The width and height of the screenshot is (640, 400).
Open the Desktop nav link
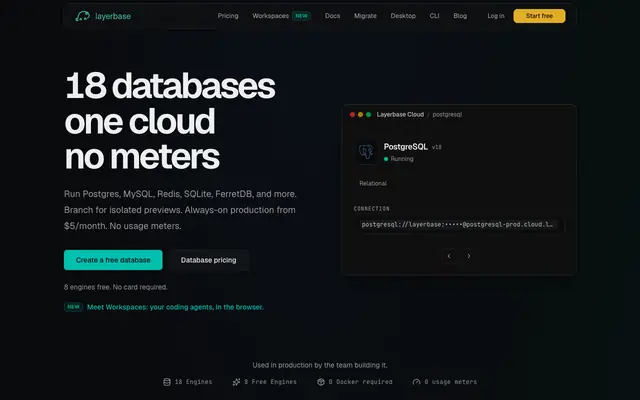tap(403, 16)
